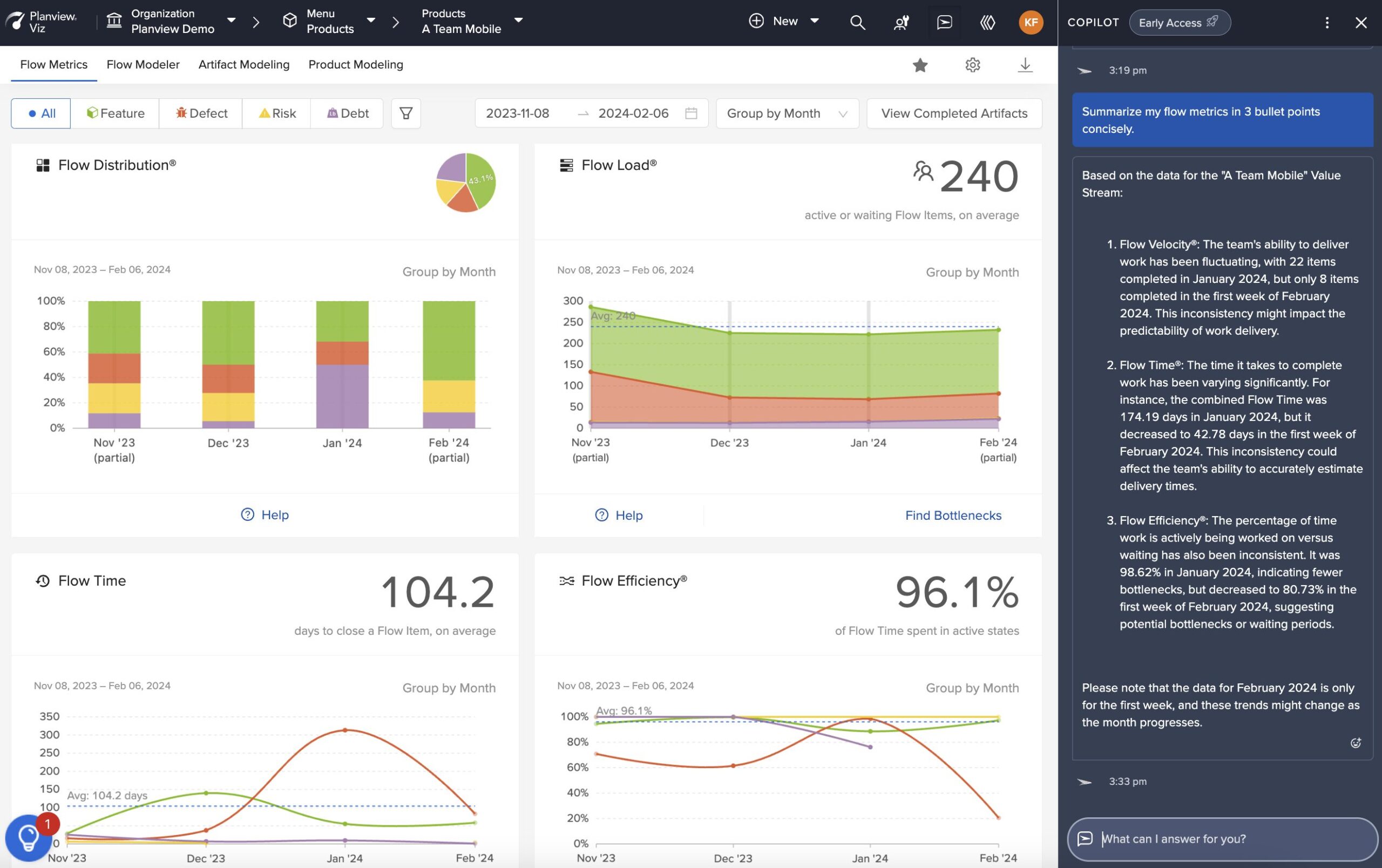1382x868 pixels.
Task: Click the Planview Viz logo
Action: [x=40, y=21]
